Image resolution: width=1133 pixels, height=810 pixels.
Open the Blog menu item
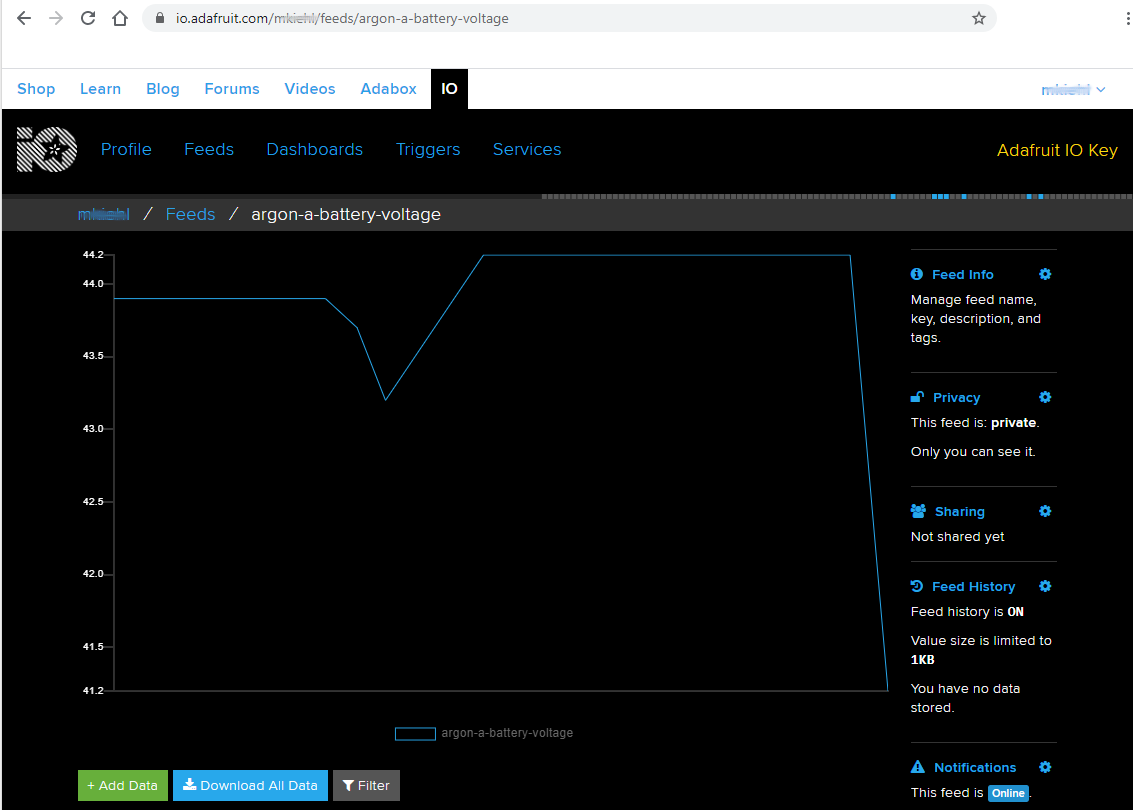[x=163, y=89]
